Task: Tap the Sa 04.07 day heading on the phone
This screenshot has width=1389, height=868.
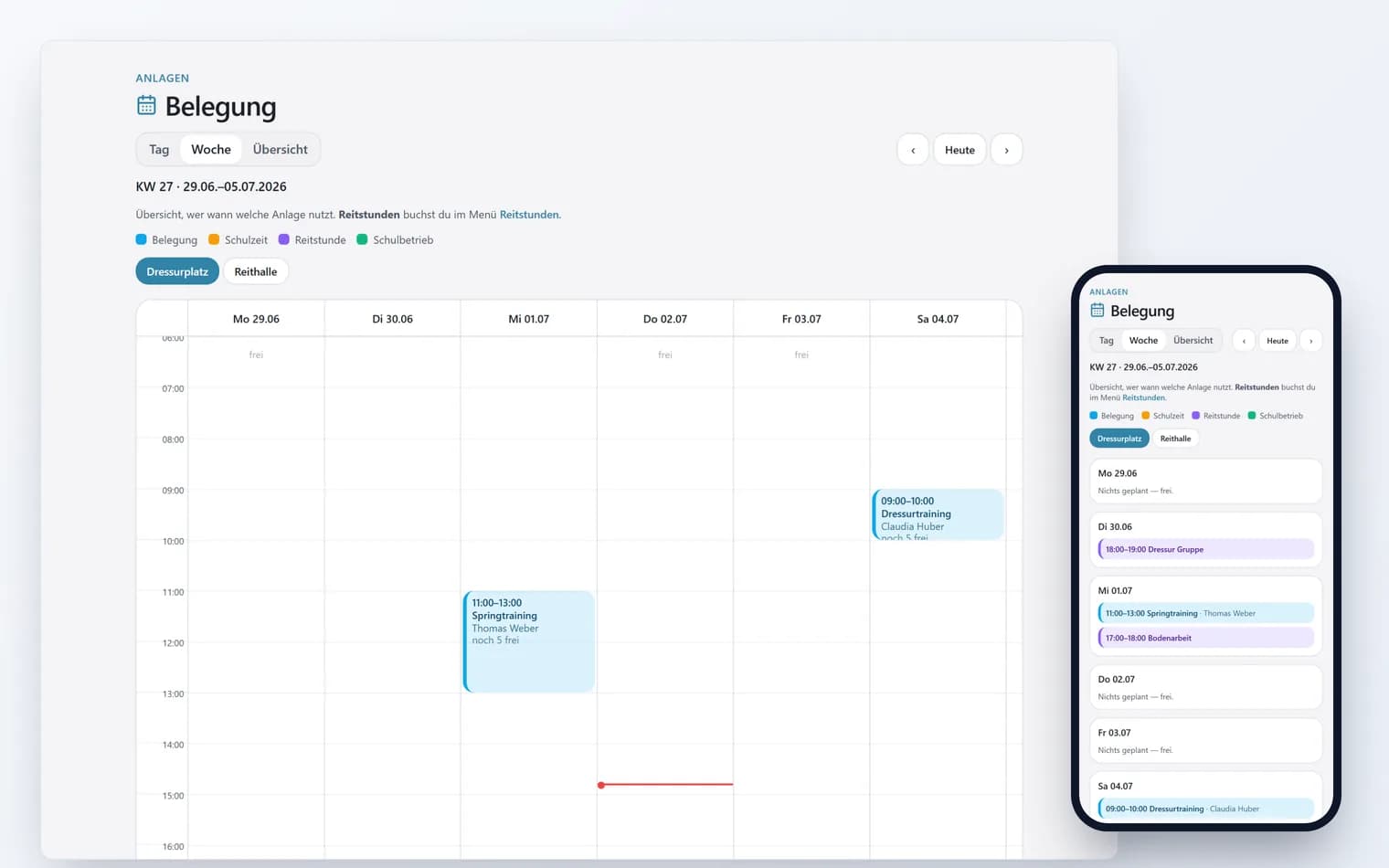Action: tap(1115, 787)
